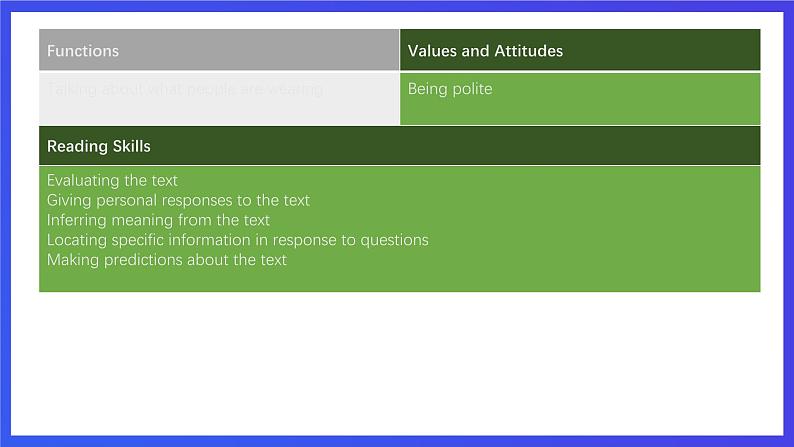The width and height of the screenshot is (794, 447).
Task: Select the Reading Skills header bar
Action: [400, 146]
